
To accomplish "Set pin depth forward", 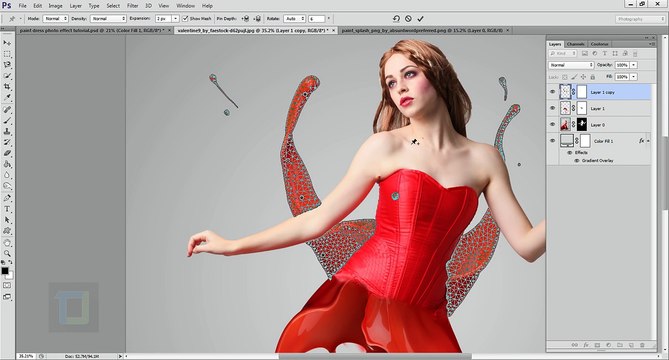I will 245,19.
